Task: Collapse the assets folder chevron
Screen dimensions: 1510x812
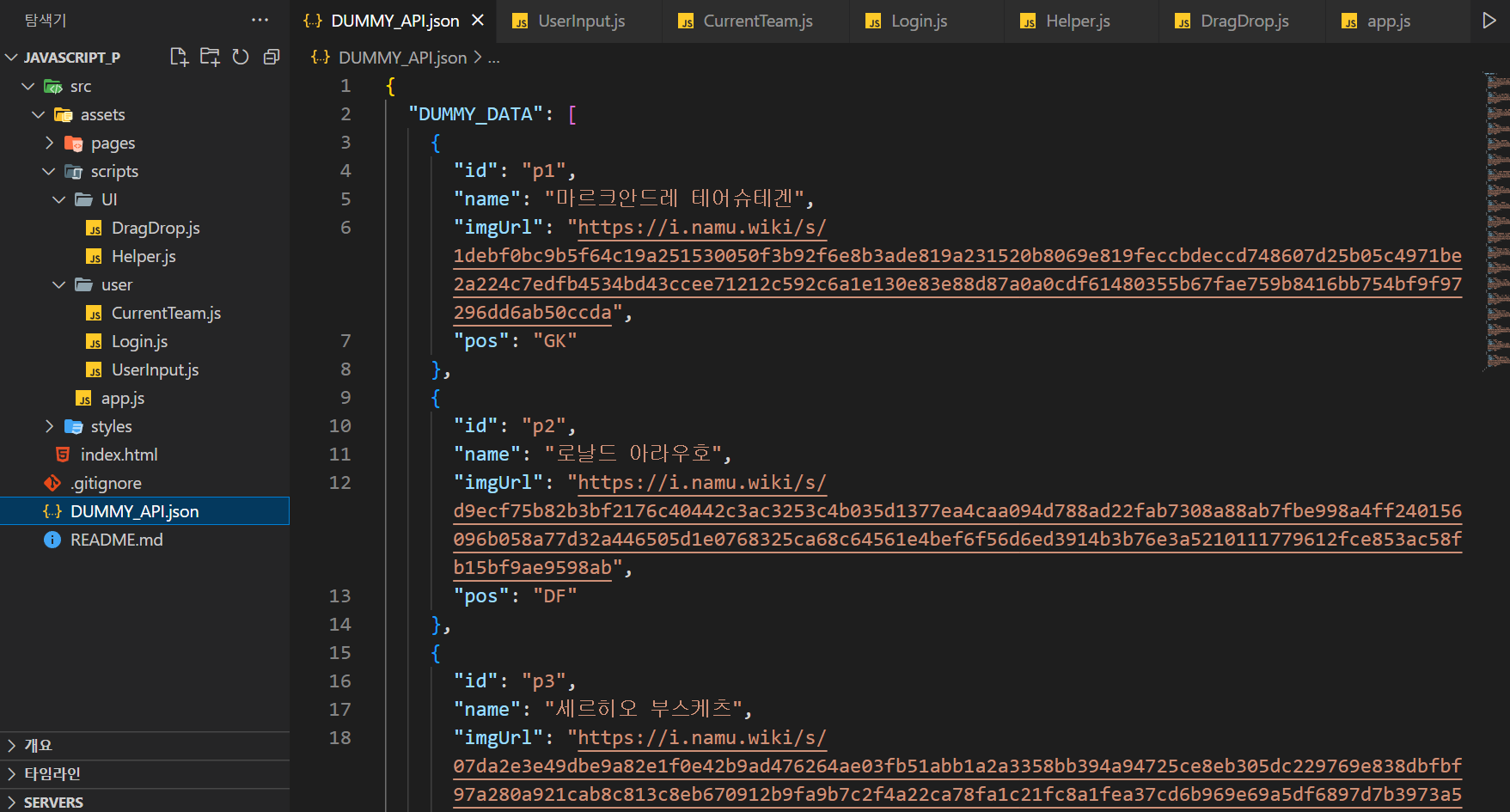Action: coord(39,115)
